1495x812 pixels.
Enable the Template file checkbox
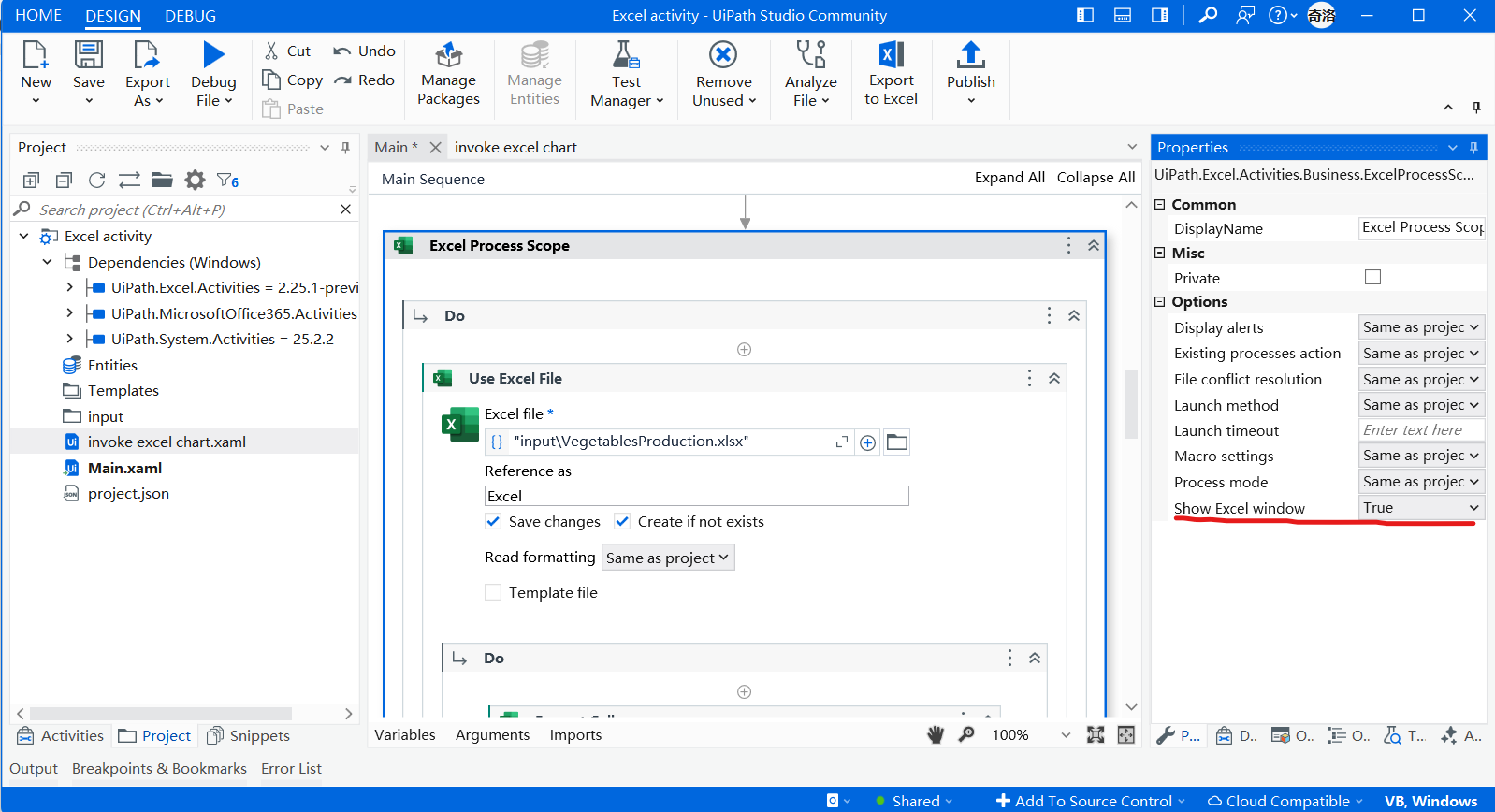[493, 593]
